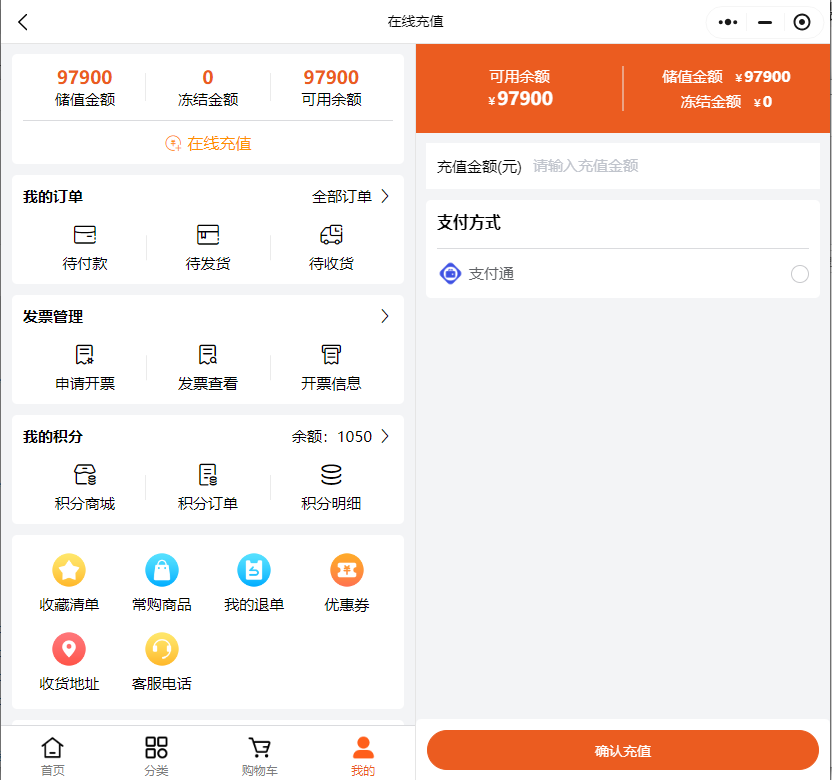Open 收藏清单 favorites star icon

69,570
